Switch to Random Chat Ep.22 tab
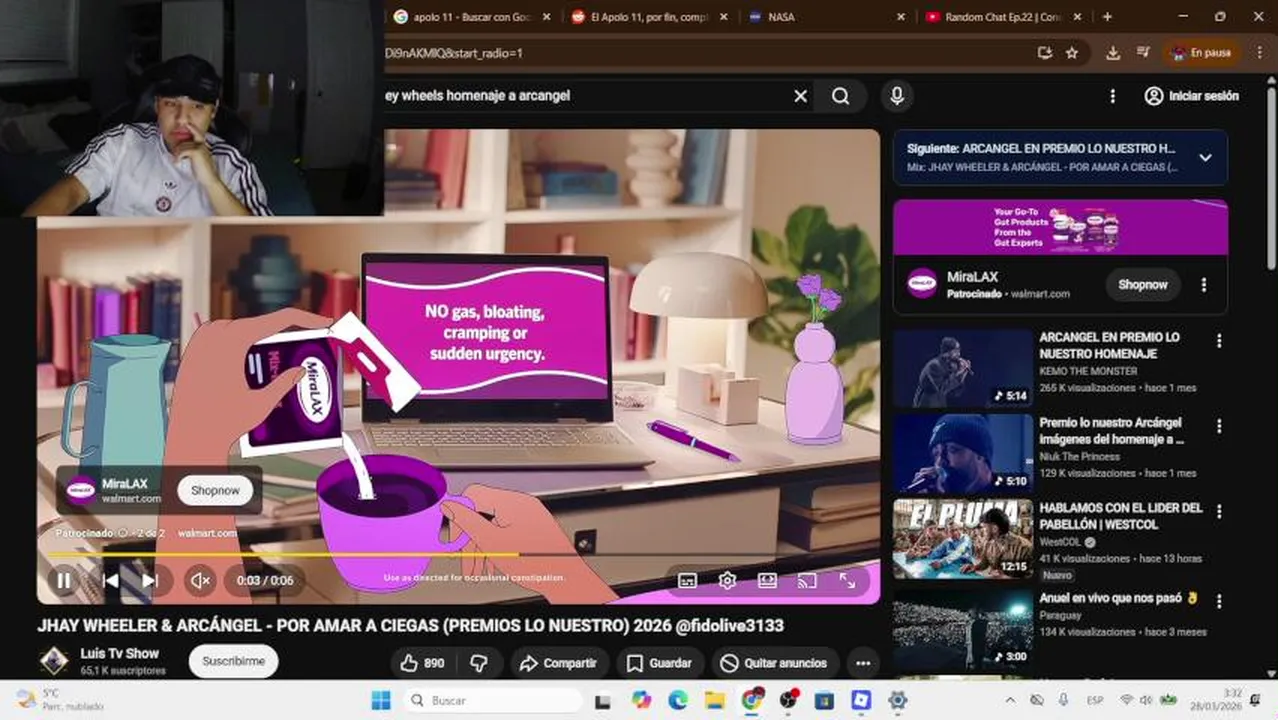The image size is (1278, 720). tap(1002, 17)
